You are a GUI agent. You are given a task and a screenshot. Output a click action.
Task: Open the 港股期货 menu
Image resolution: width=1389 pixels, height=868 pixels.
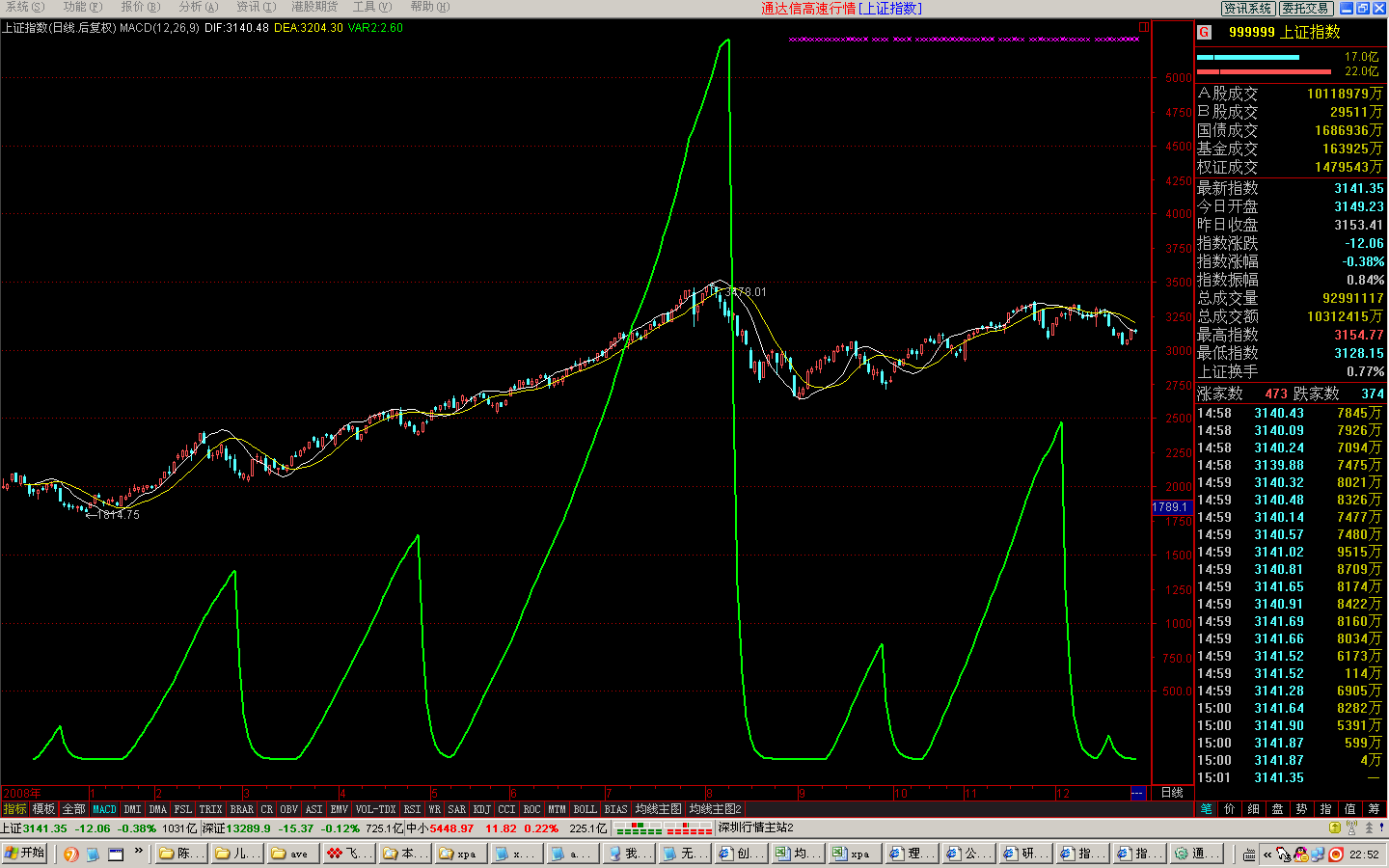pos(314,7)
